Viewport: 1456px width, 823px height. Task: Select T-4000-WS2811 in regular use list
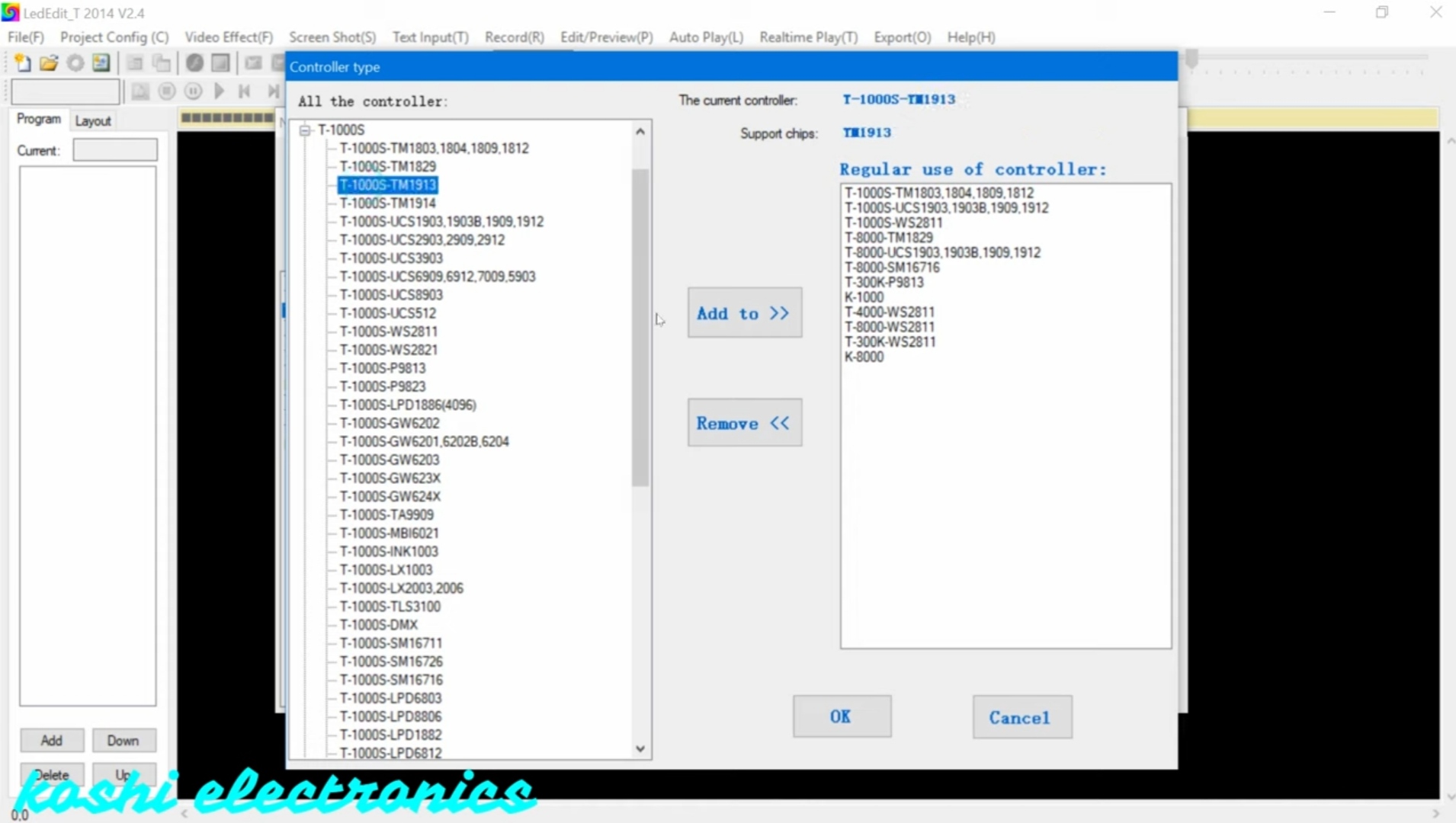coord(890,312)
